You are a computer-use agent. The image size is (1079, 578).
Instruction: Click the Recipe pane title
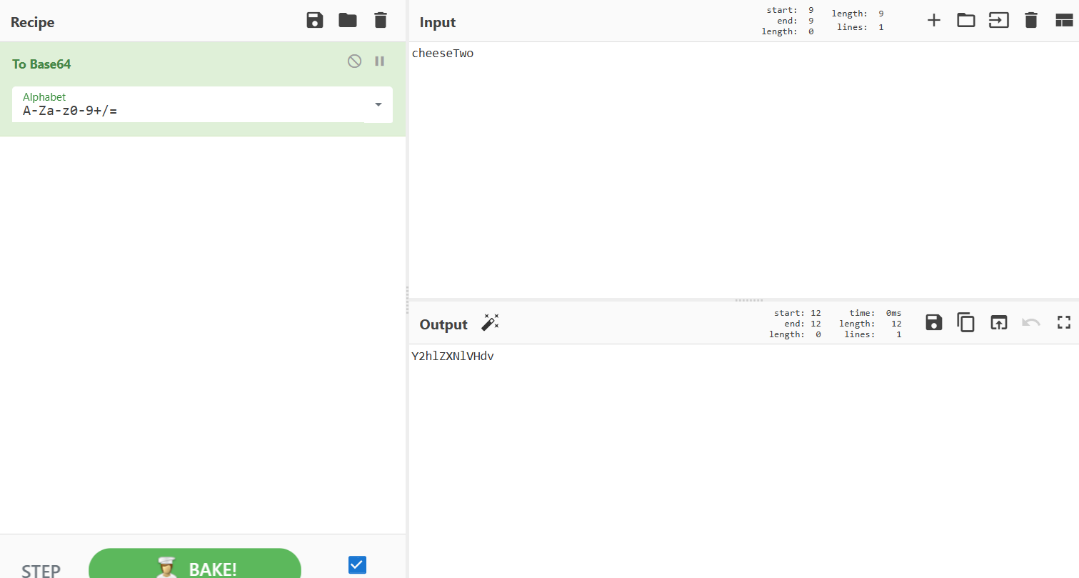[32, 22]
